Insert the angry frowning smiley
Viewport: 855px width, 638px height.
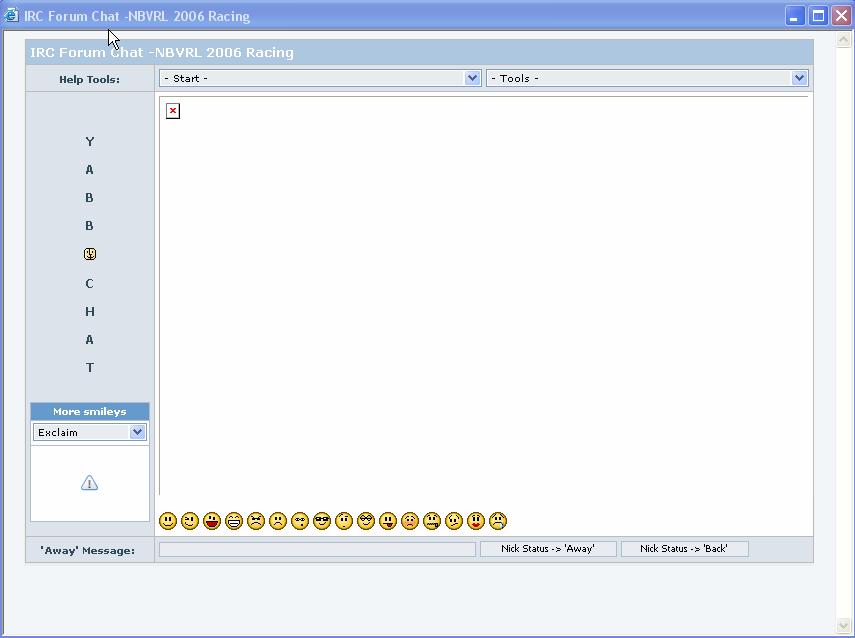coord(256,521)
